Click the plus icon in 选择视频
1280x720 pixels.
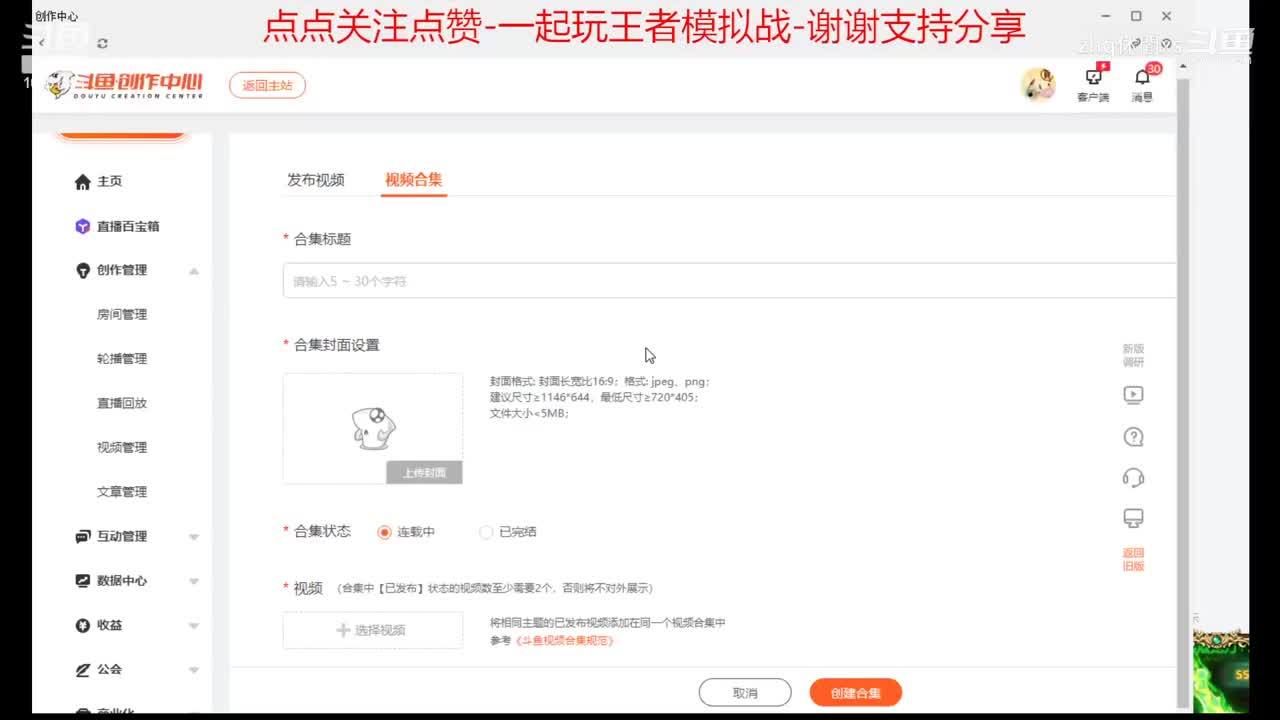point(343,630)
